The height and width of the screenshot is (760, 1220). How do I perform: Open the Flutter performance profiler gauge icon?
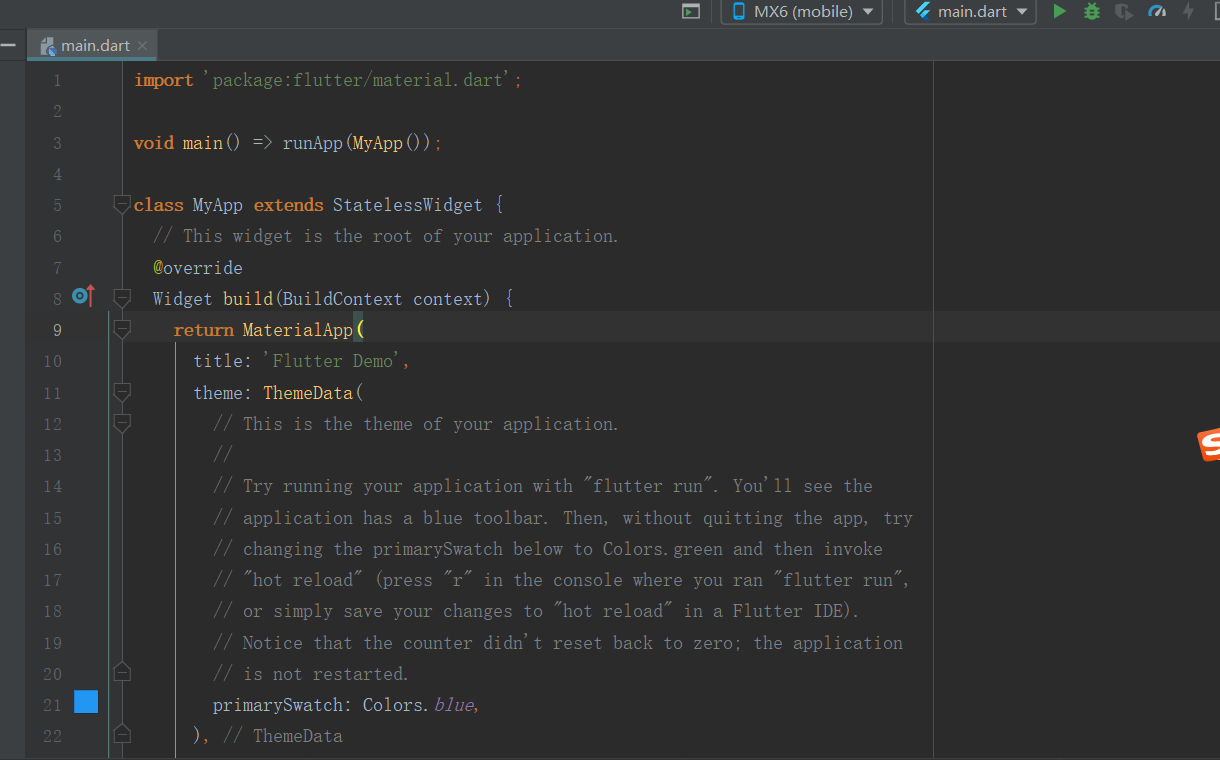click(x=1157, y=12)
